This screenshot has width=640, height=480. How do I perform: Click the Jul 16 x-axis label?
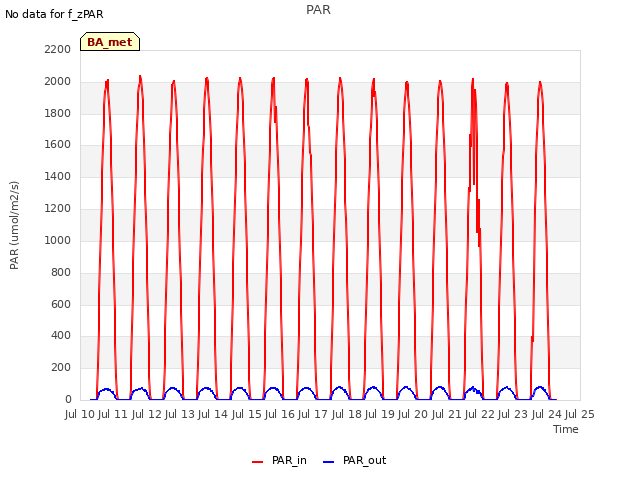point(280,414)
